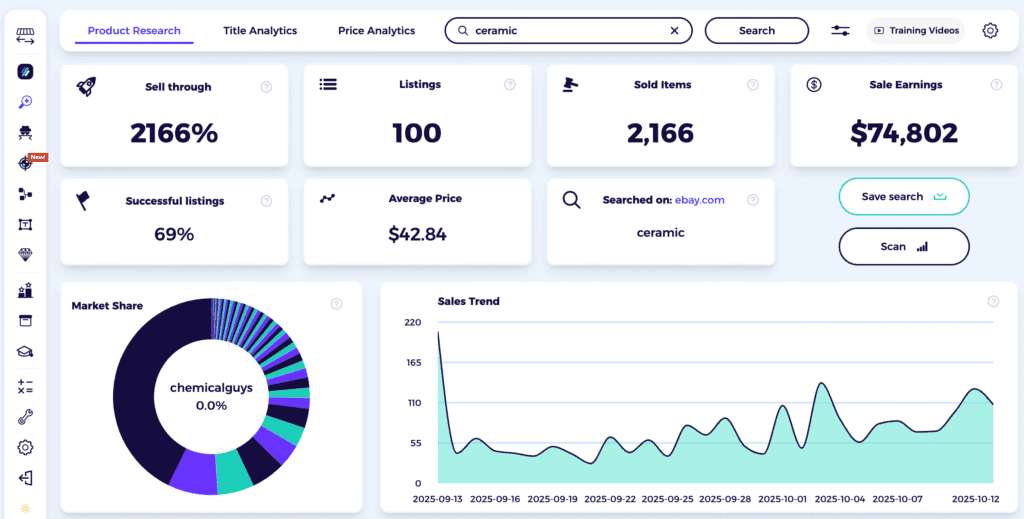Open the wrench tools icon in sidebar
Screen dimensions: 1024x519
(x=25, y=417)
